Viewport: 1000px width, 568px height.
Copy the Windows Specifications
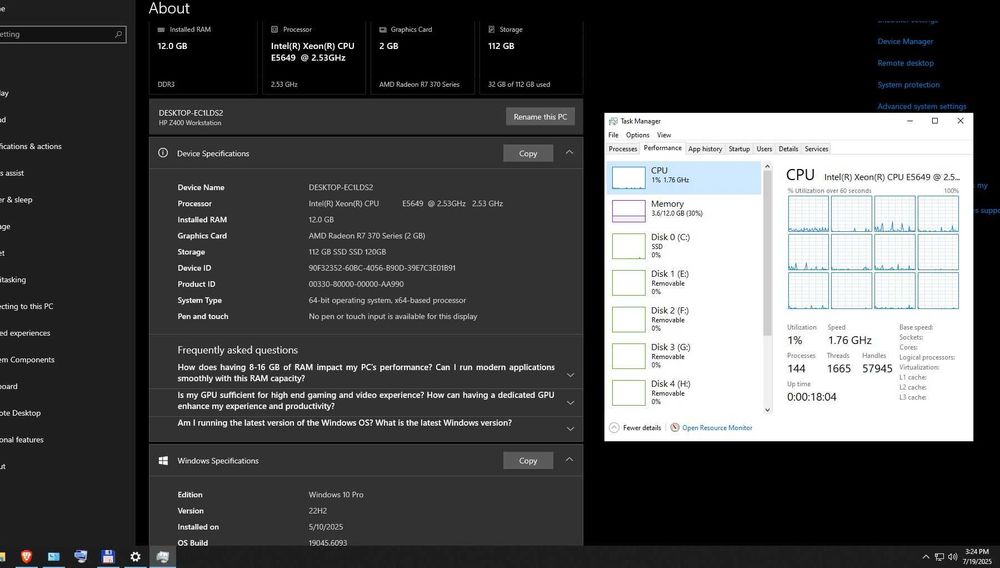[x=527, y=460]
